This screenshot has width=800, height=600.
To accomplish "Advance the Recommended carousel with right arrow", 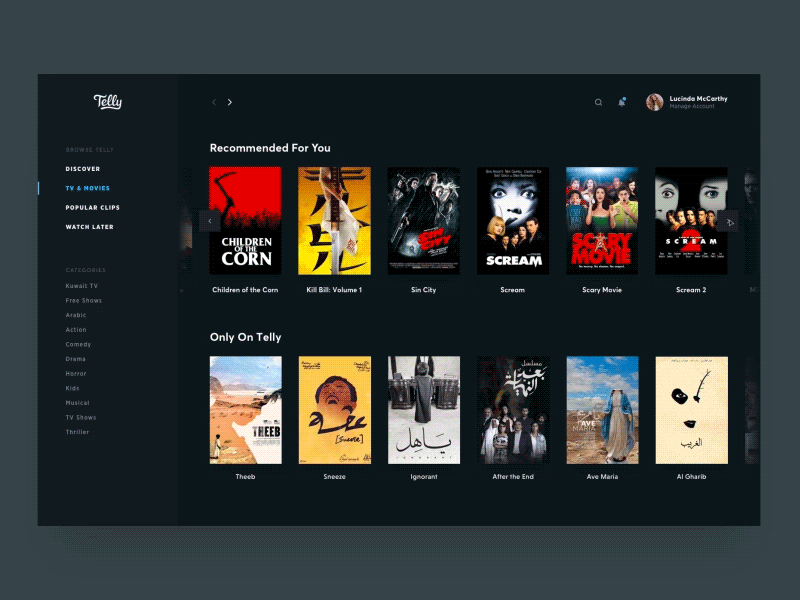I will 730,221.
